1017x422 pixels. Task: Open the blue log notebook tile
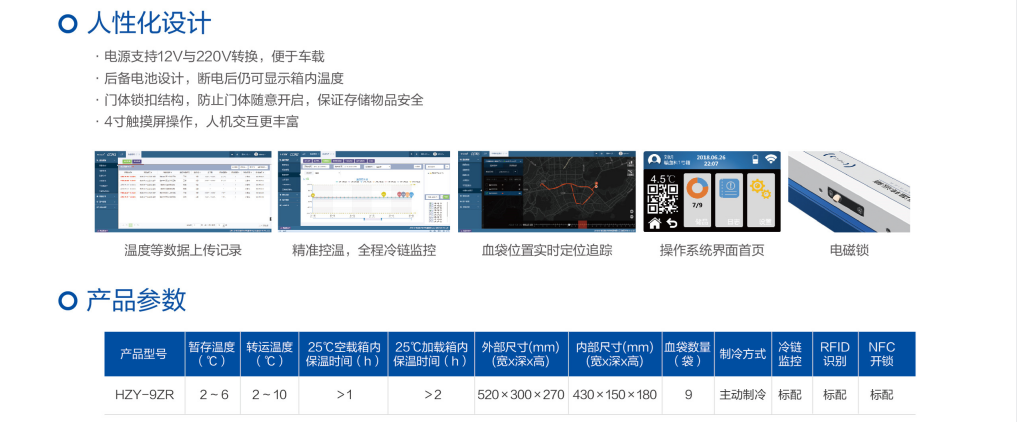pyautogui.click(x=729, y=200)
